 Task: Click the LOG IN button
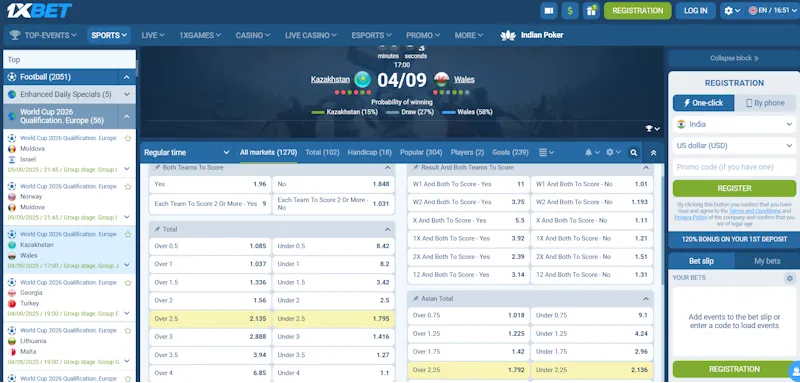coord(695,11)
